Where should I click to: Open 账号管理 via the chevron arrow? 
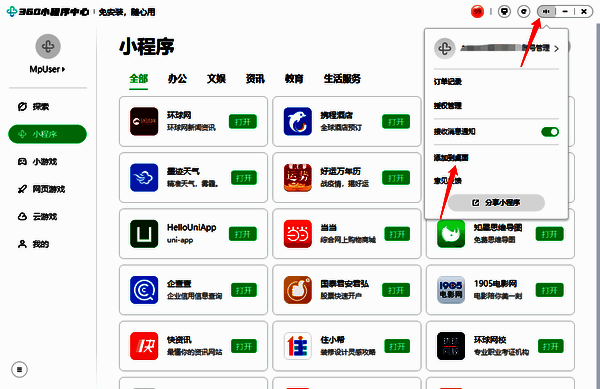pyautogui.click(x=556, y=49)
